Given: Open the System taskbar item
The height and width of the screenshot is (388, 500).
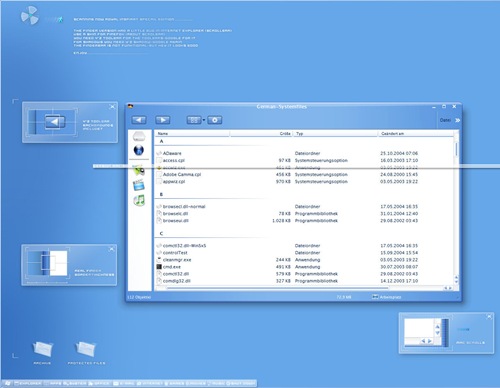Looking at the screenshot, I should pyautogui.click(x=75, y=383).
